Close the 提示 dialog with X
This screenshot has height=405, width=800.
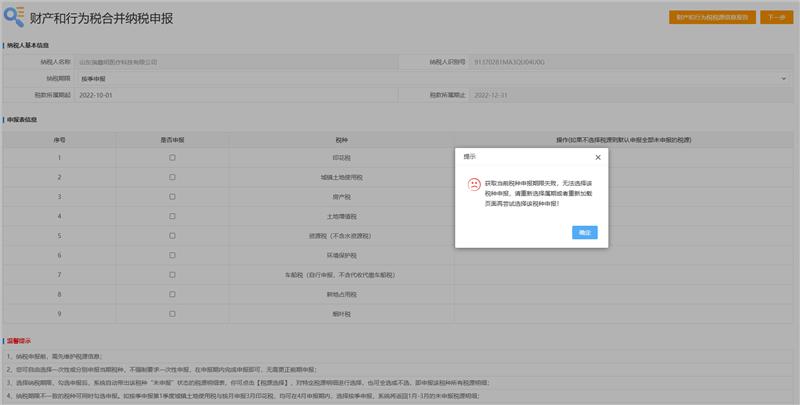point(598,157)
